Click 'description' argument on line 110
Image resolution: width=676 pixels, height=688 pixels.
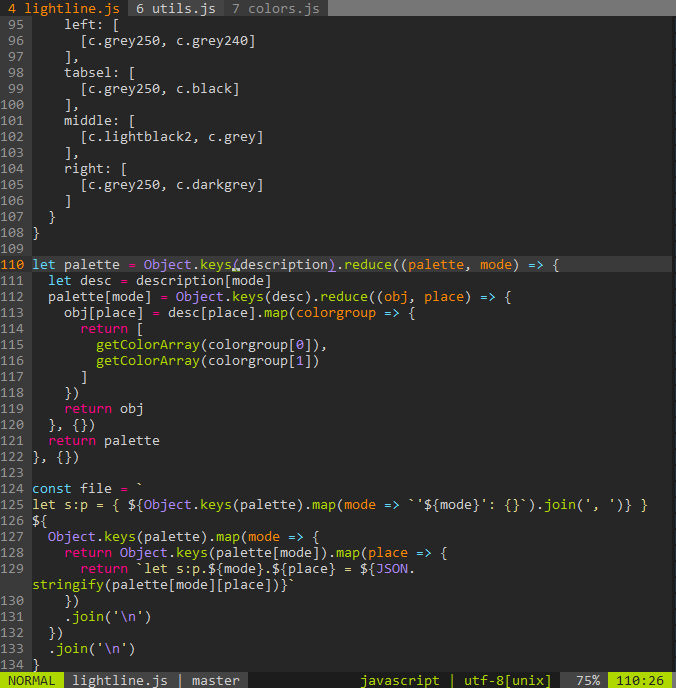(284, 265)
